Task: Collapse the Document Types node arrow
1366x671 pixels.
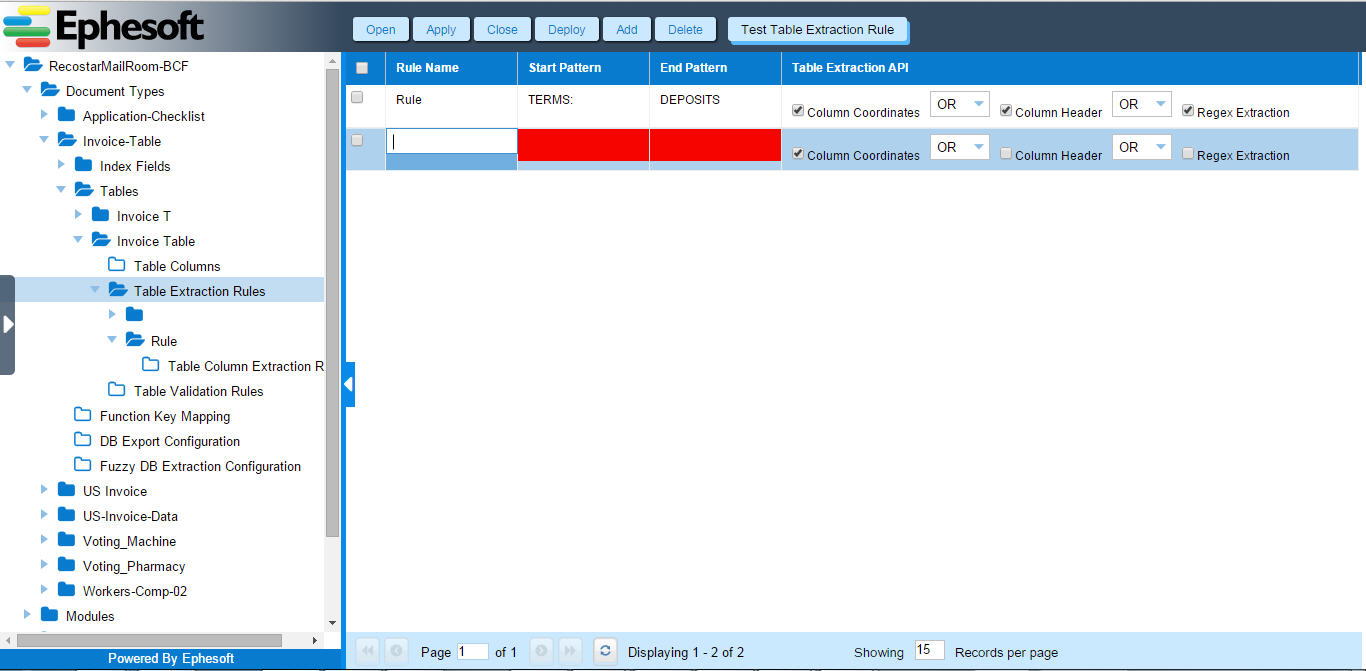Action: tap(27, 90)
